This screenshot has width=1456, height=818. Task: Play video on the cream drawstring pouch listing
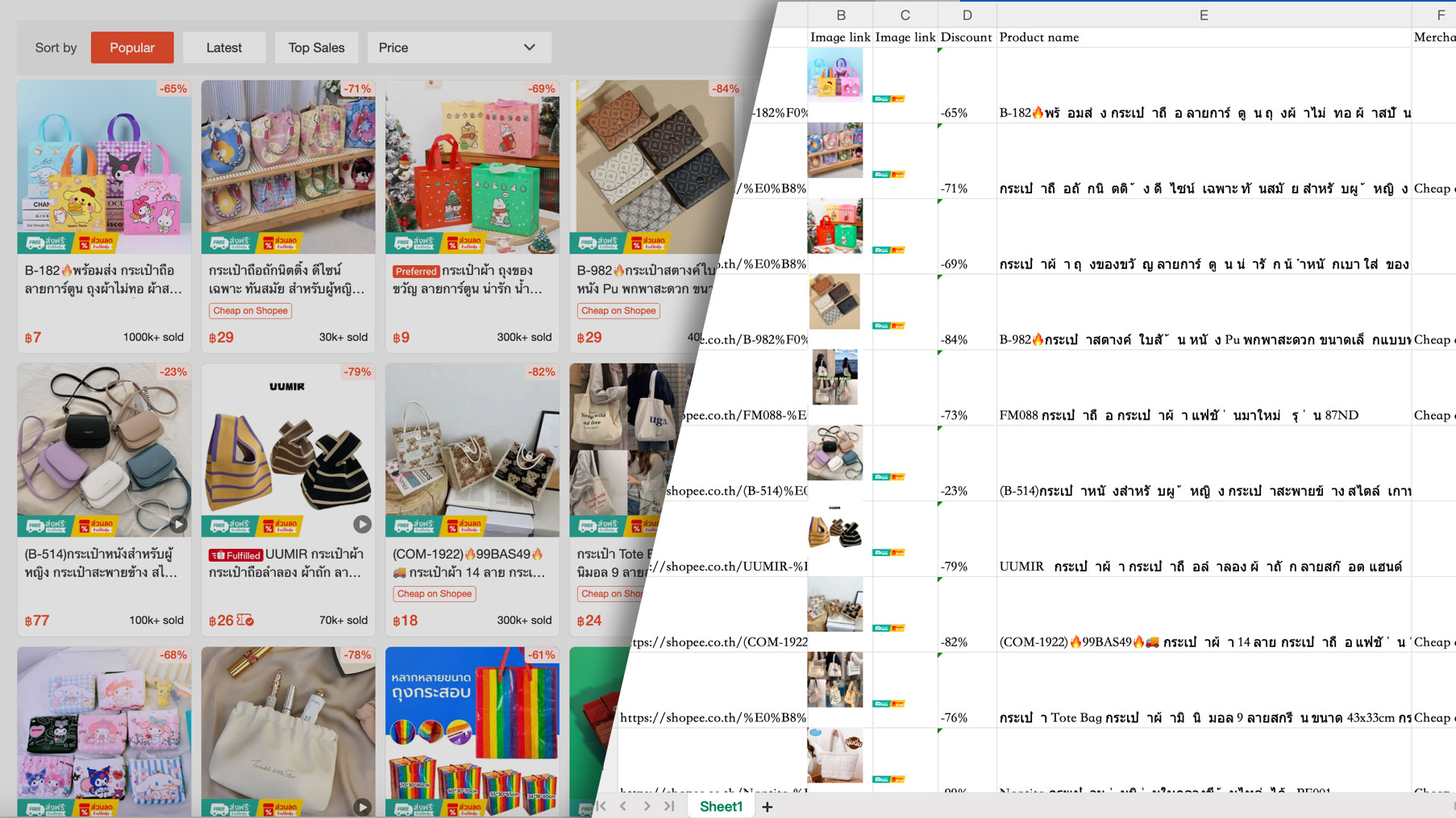click(x=362, y=807)
